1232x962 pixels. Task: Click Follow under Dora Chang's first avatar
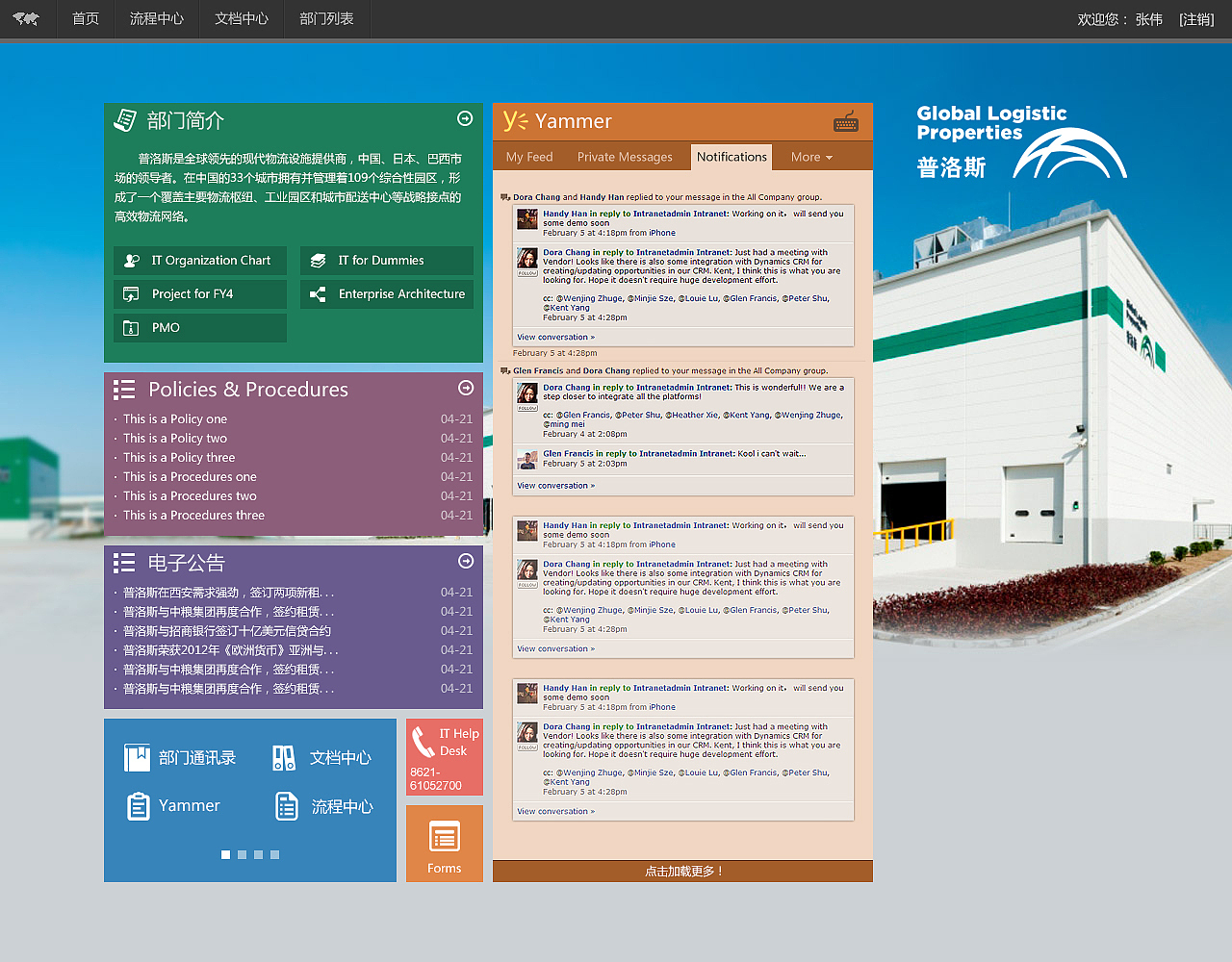pyautogui.click(x=527, y=273)
